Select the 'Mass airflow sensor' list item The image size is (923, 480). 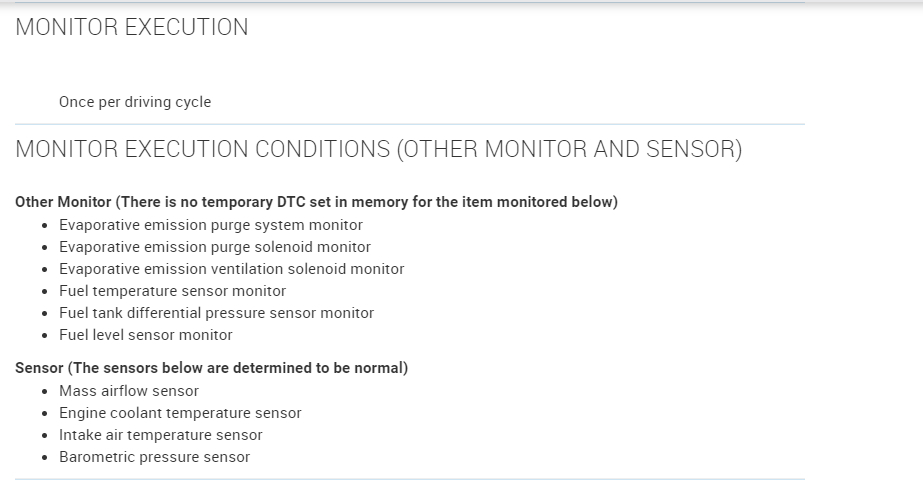coord(129,391)
